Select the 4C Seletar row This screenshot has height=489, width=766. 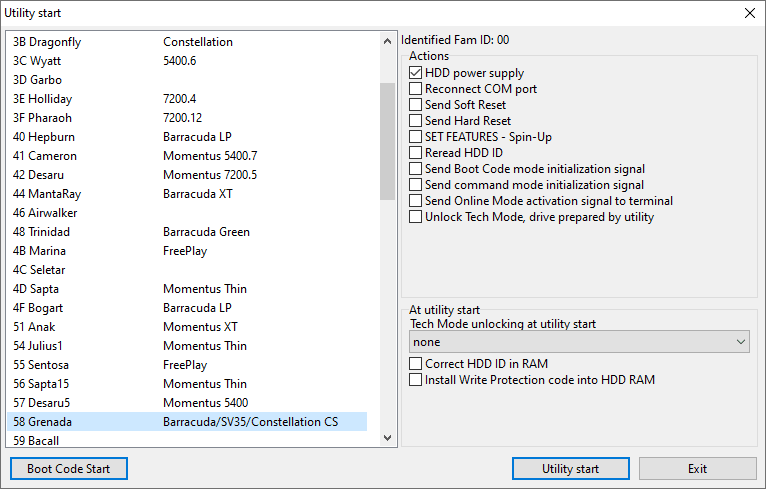(x=187, y=270)
